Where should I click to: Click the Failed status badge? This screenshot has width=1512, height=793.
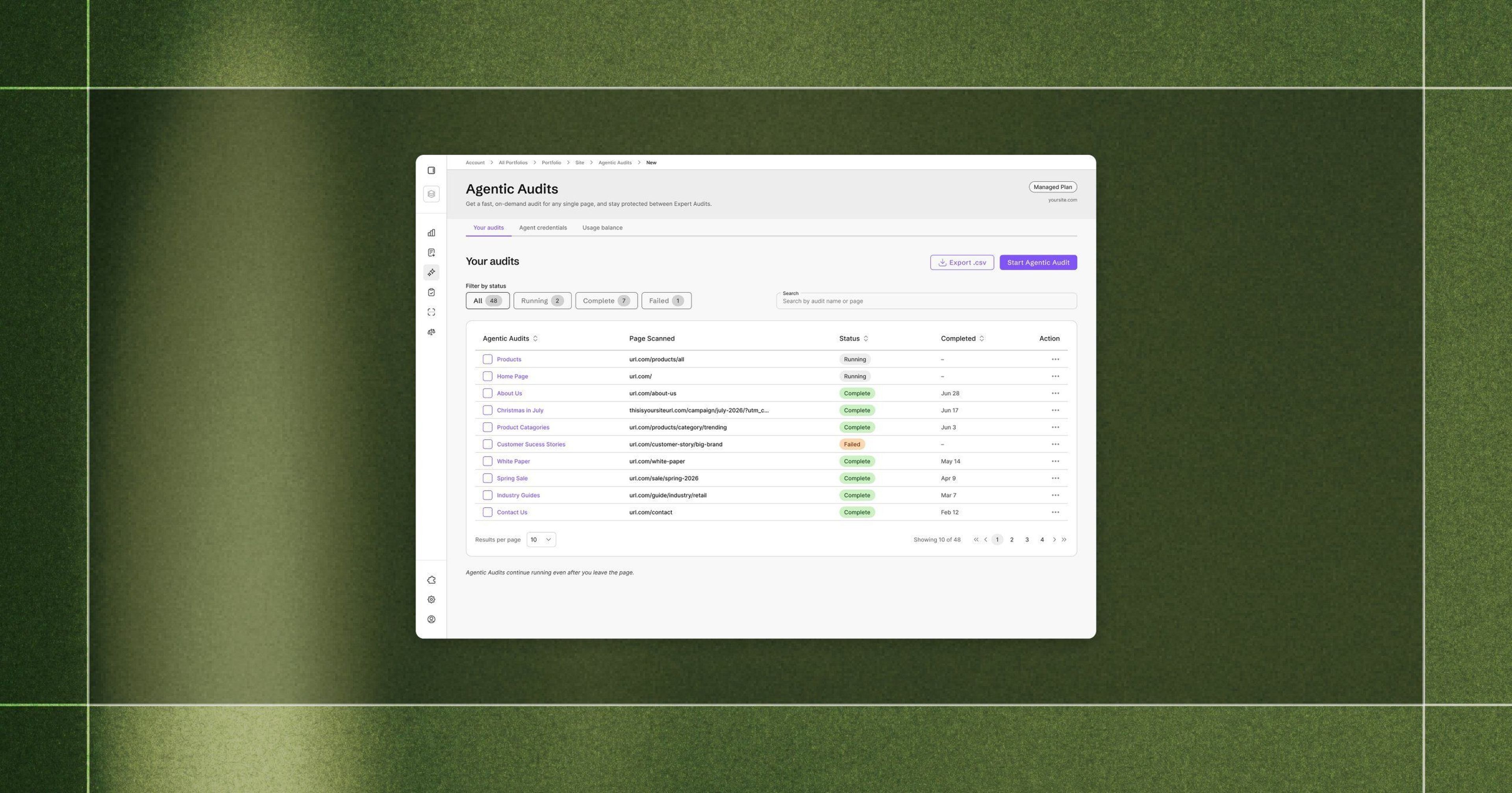[852, 444]
